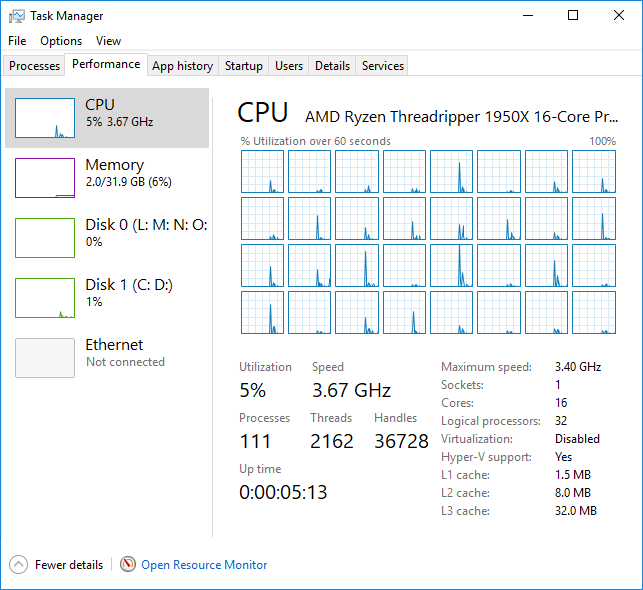Screen dimensions: 643x590
Task: Click the up time value 0:00:05:13
Action: pyautogui.click(x=283, y=492)
